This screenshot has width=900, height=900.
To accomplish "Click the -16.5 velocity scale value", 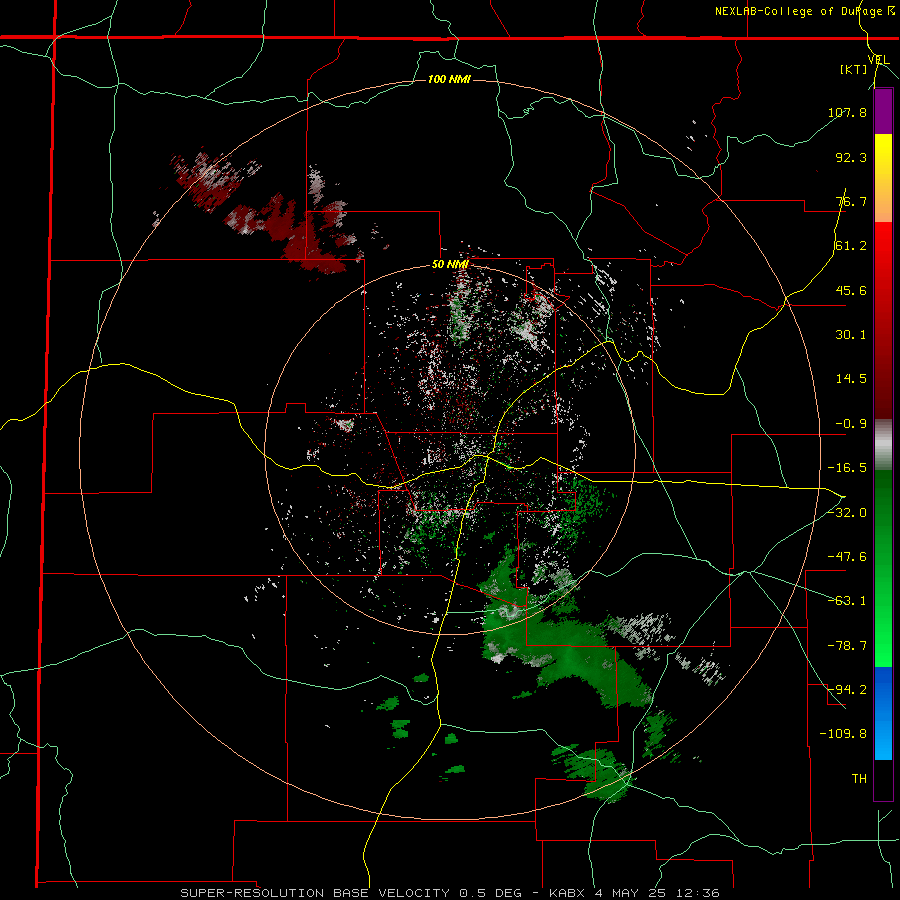I will [x=847, y=468].
